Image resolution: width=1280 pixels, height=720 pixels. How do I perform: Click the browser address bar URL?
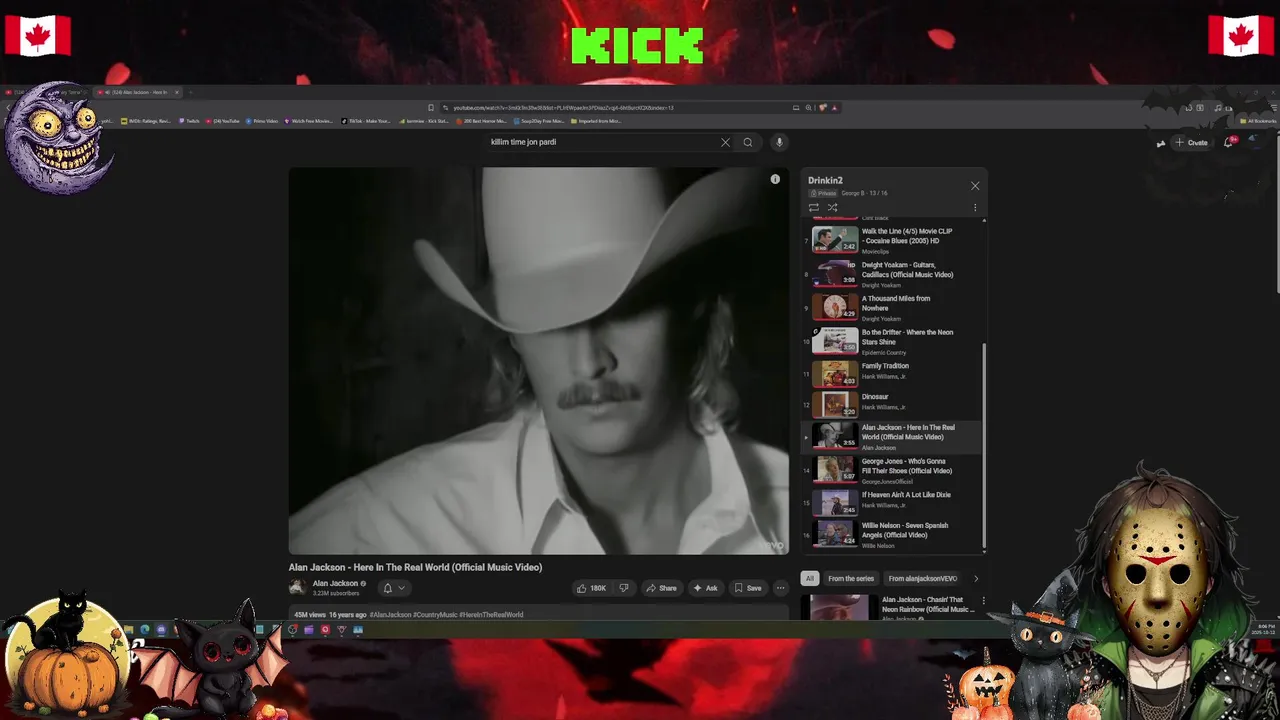(x=563, y=108)
